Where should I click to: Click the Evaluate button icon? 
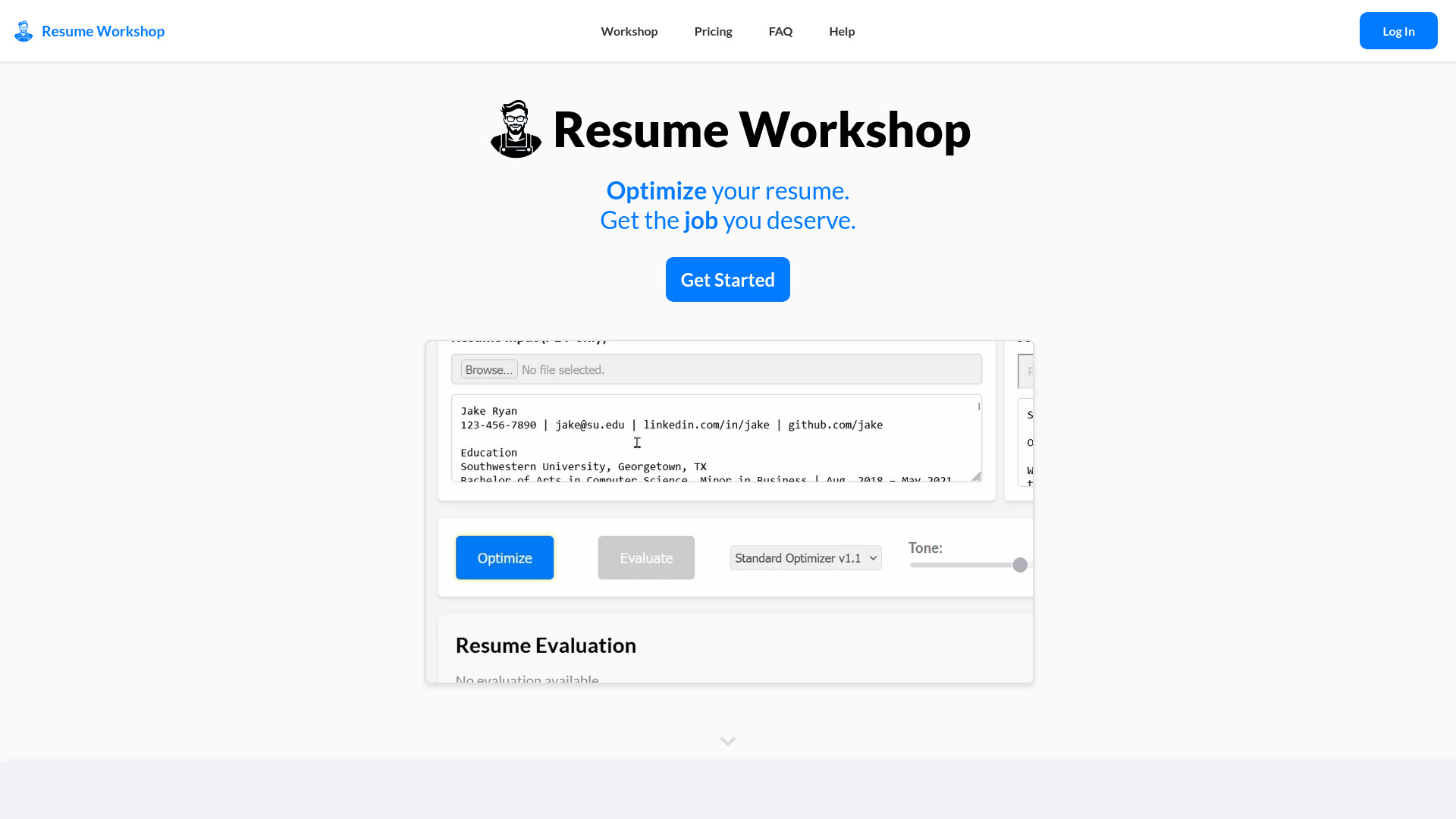click(646, 557)
